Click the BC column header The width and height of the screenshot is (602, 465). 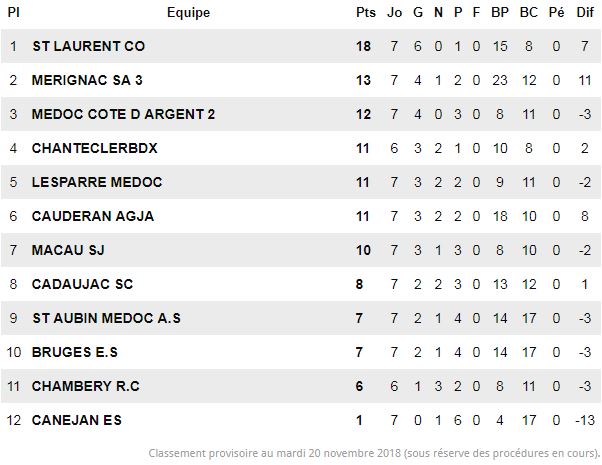tap(529, 13)
